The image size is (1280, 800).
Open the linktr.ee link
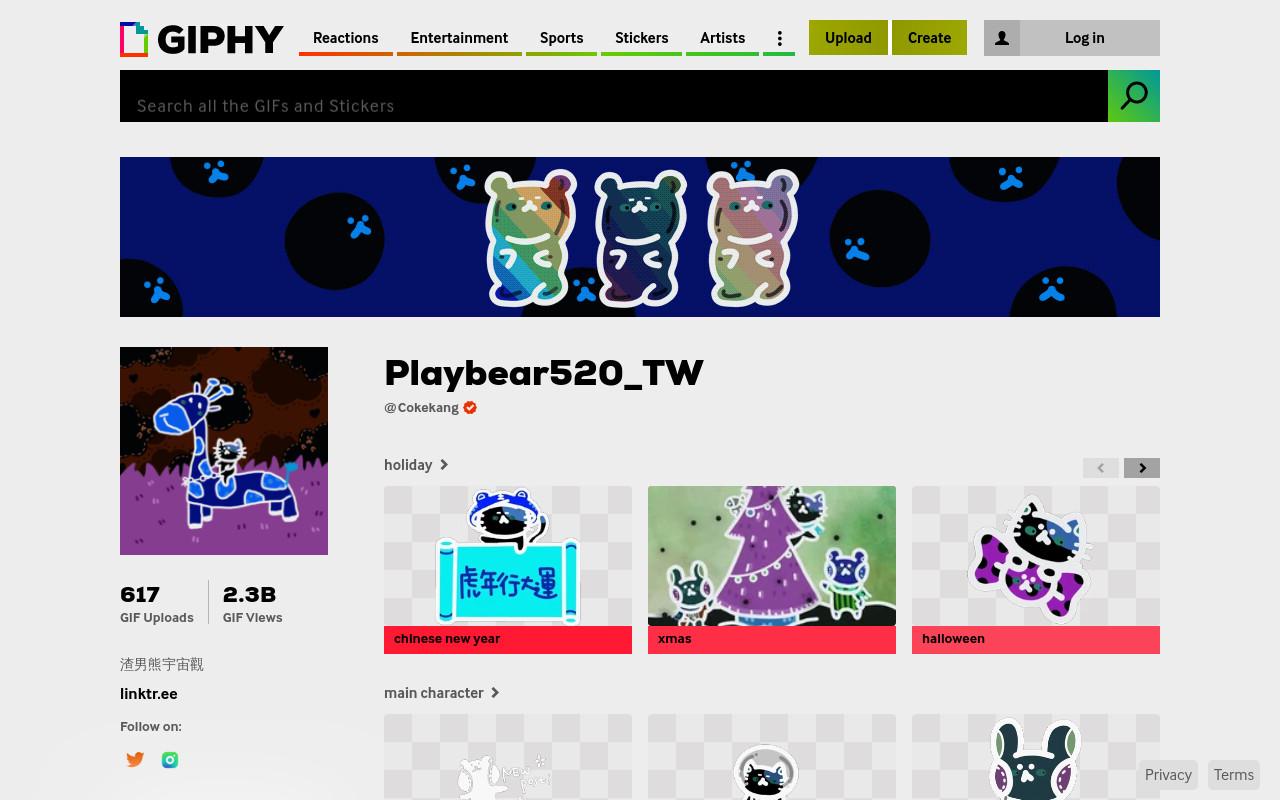[x=149, y=694]
